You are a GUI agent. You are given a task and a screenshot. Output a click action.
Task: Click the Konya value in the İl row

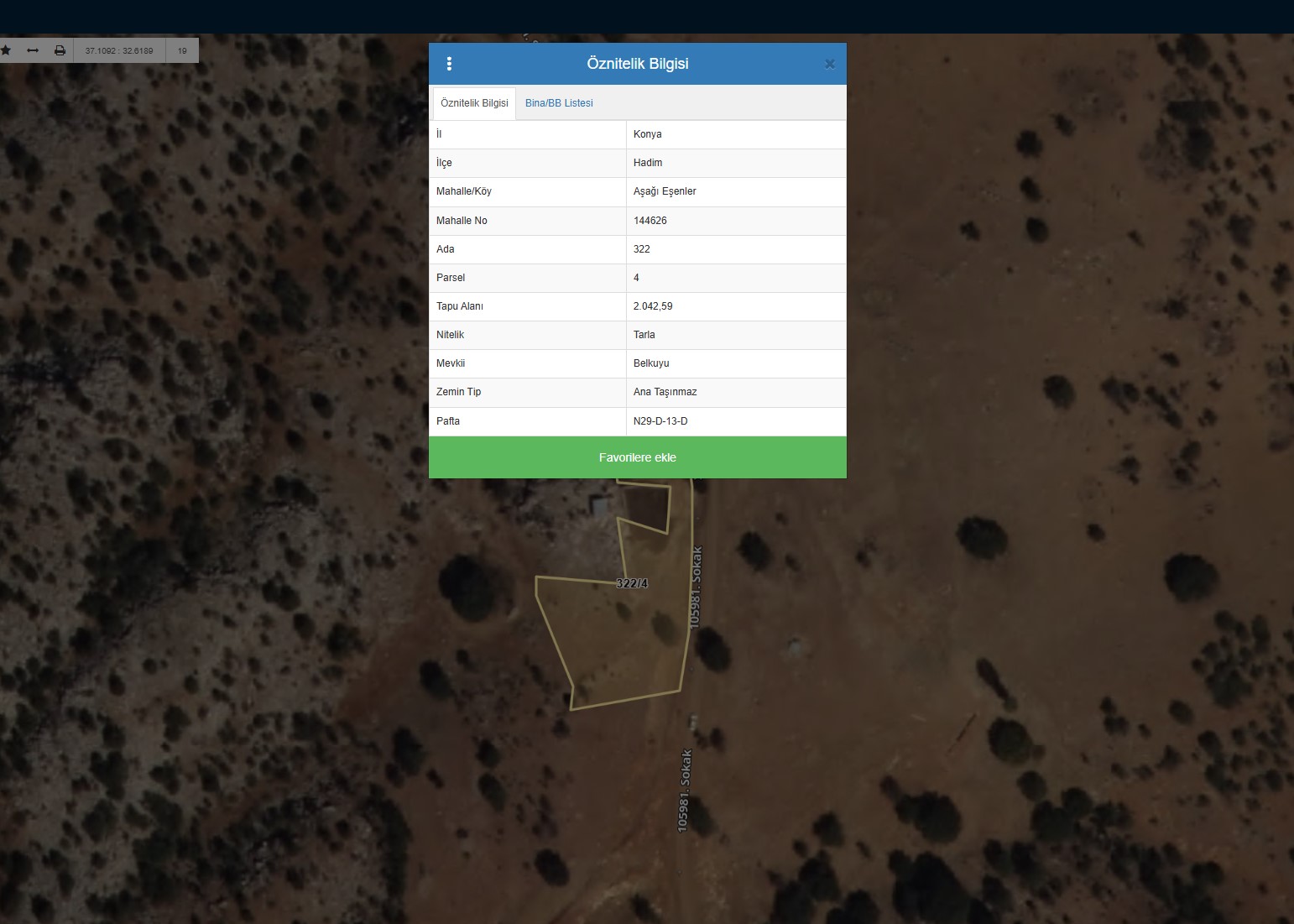click(647, 134)
